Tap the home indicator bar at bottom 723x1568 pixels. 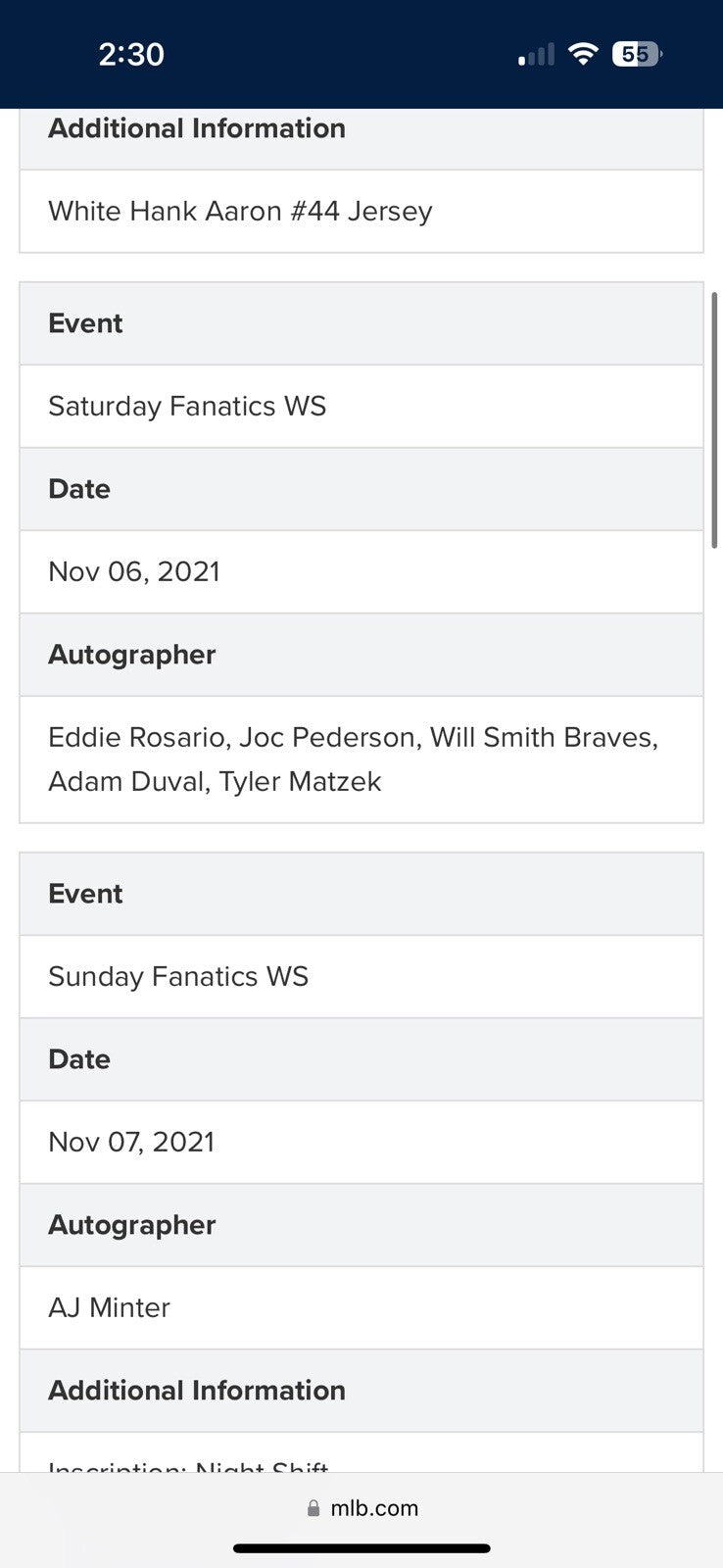[361, 1549]
